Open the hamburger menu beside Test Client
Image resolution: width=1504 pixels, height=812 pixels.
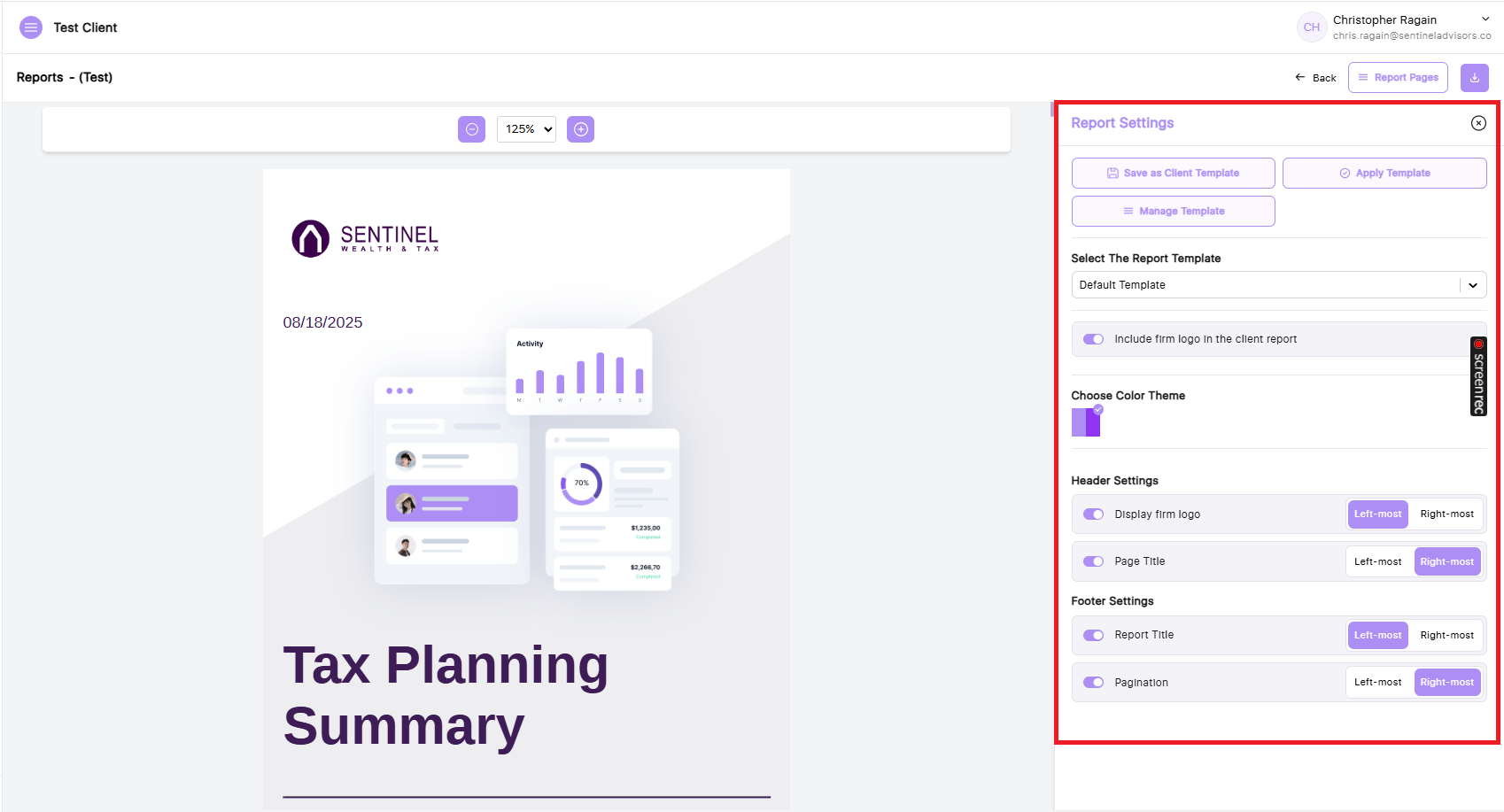click(31, 27)
